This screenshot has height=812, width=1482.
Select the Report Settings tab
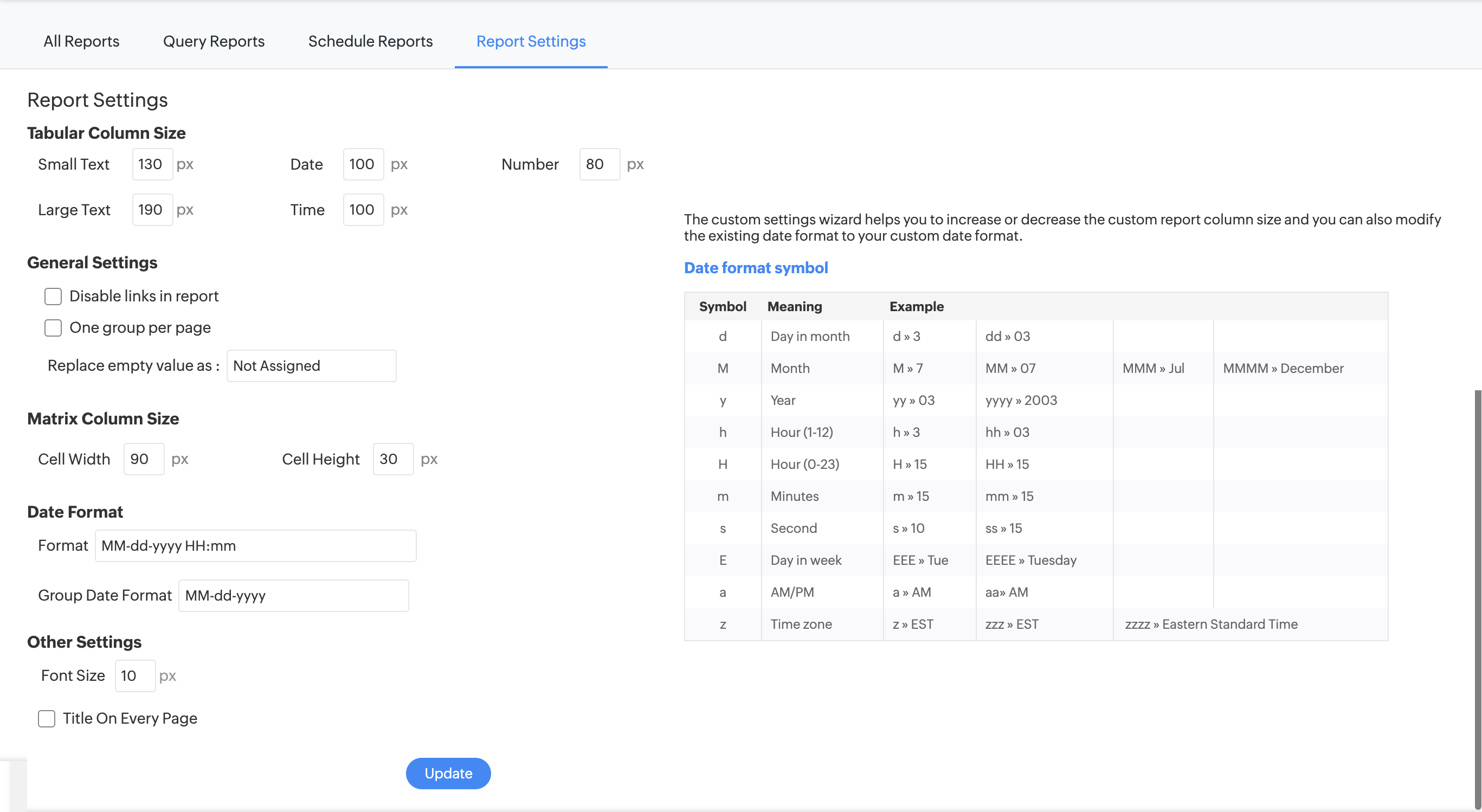pos(531,41)
